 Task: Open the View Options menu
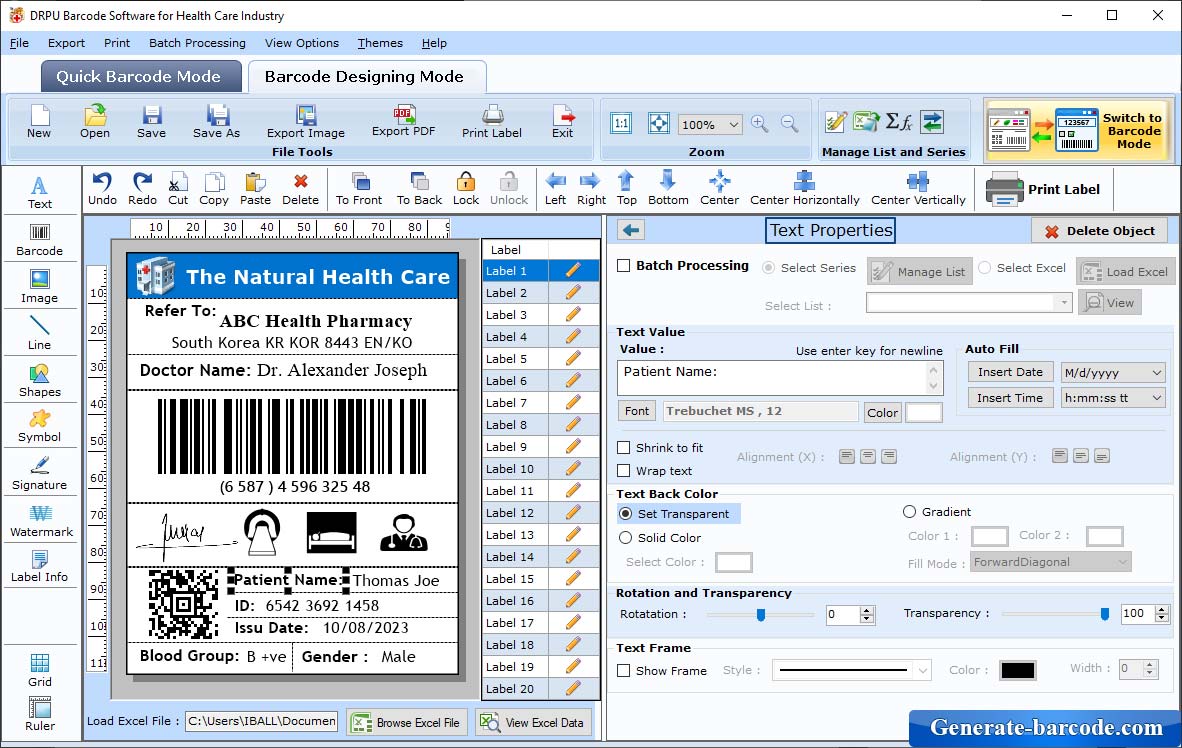(x=302, y=43)
